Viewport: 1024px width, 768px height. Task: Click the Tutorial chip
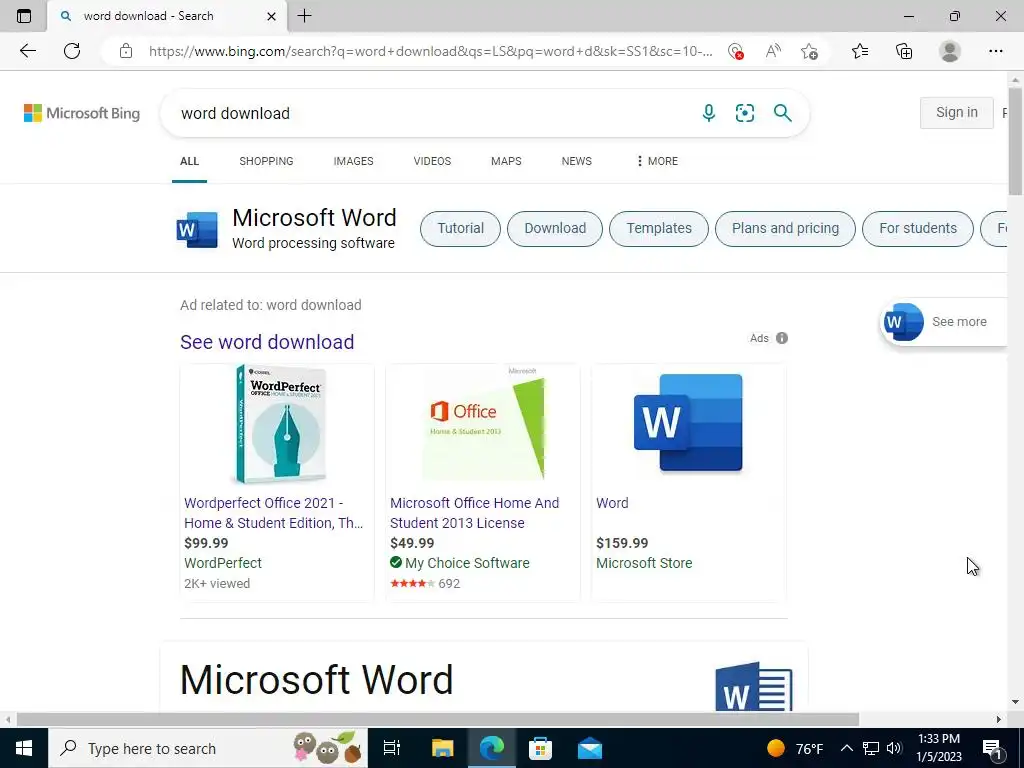tap(460, 229)
